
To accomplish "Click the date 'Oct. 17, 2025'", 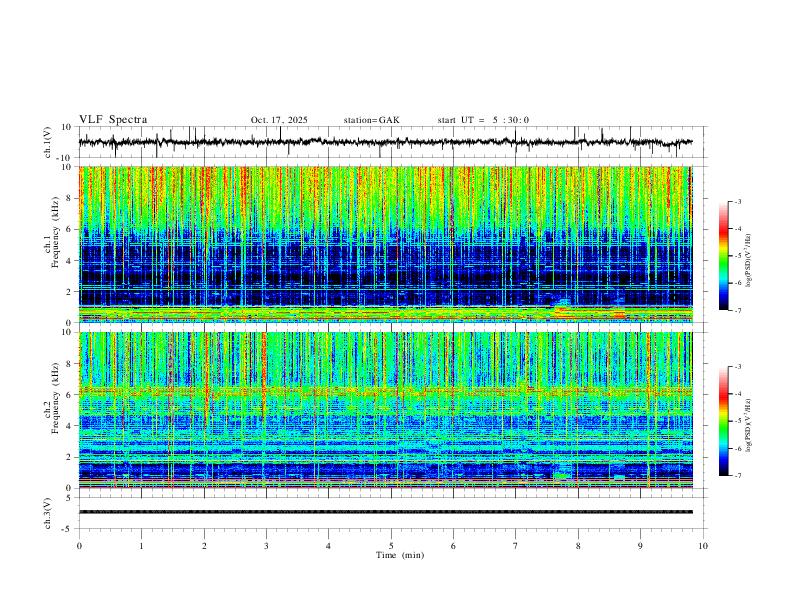I will point(279,120).
